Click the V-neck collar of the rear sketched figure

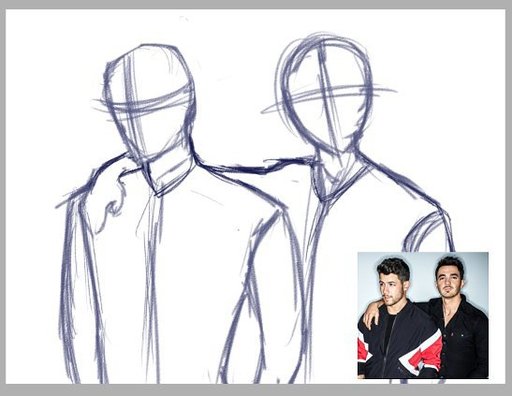click(338, 180)
